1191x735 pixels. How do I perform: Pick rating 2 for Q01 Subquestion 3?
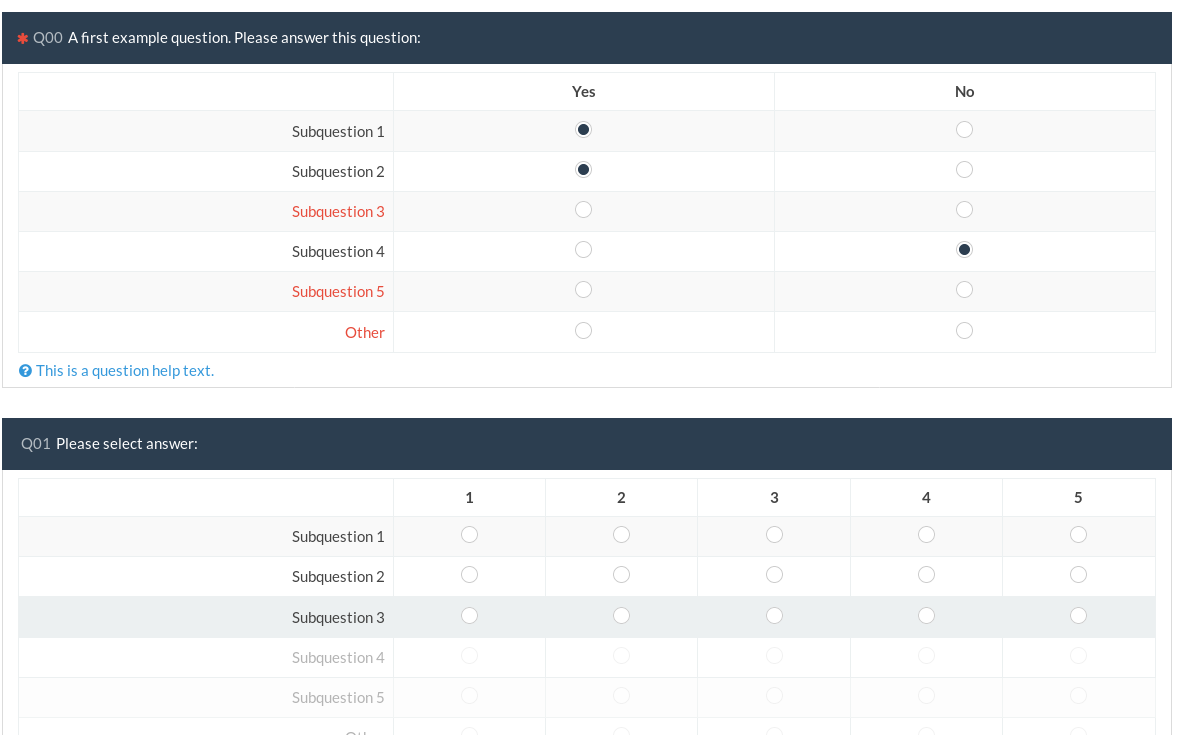(x=621, y=616)
